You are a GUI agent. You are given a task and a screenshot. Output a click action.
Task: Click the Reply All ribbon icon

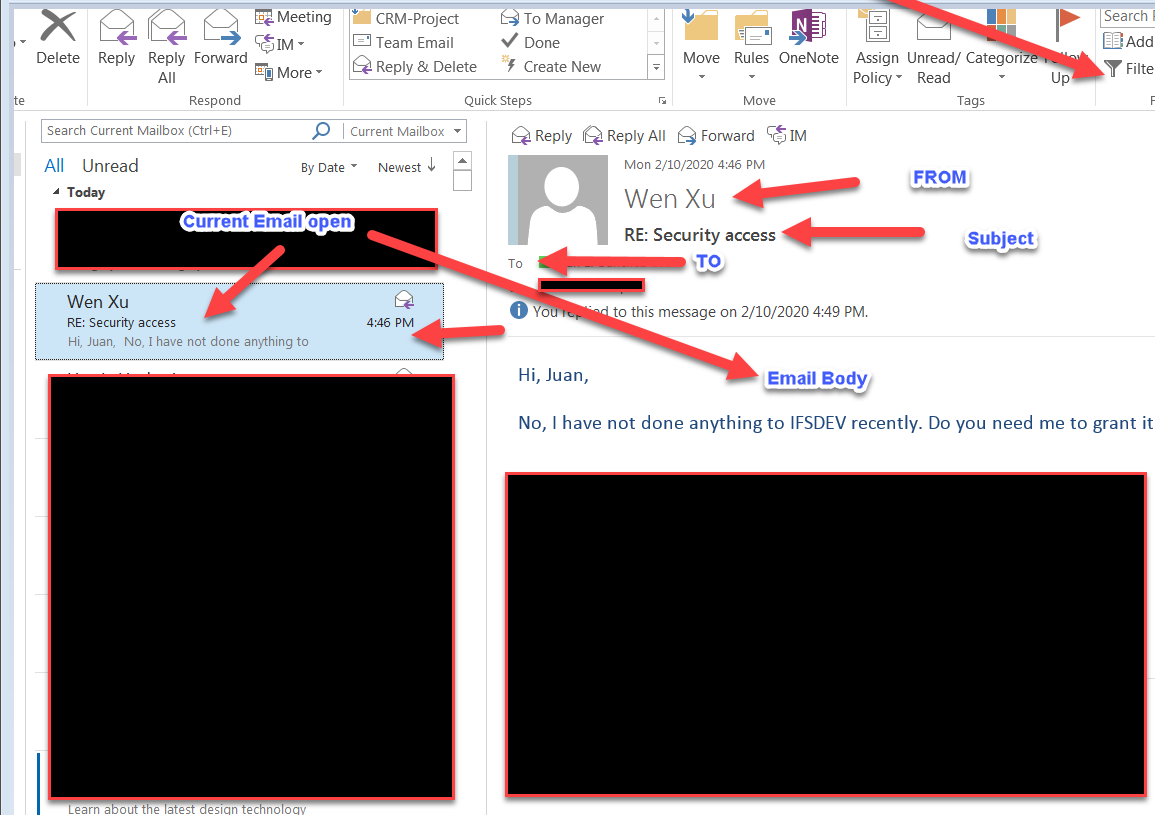click(166, 28)
